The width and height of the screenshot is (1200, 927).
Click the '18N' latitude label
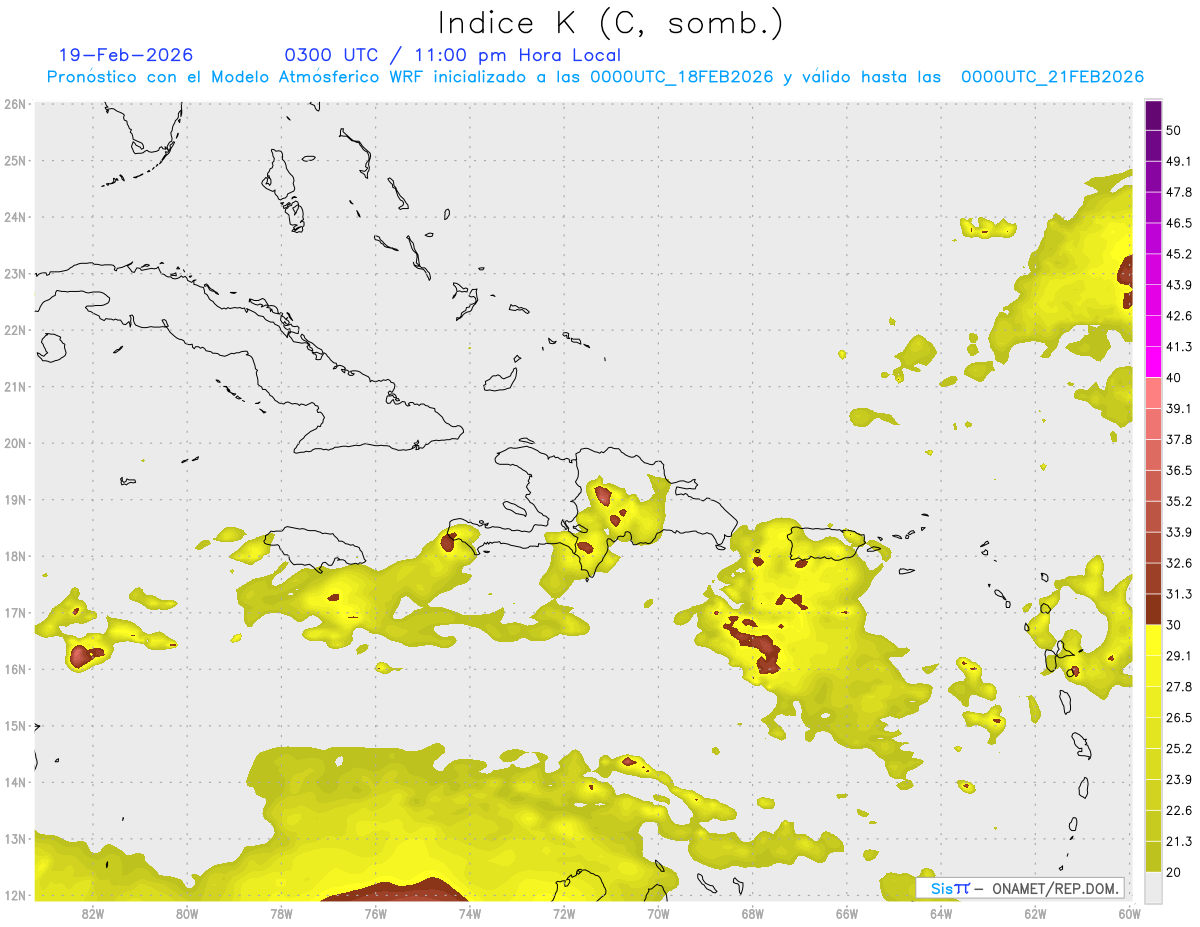15,556
